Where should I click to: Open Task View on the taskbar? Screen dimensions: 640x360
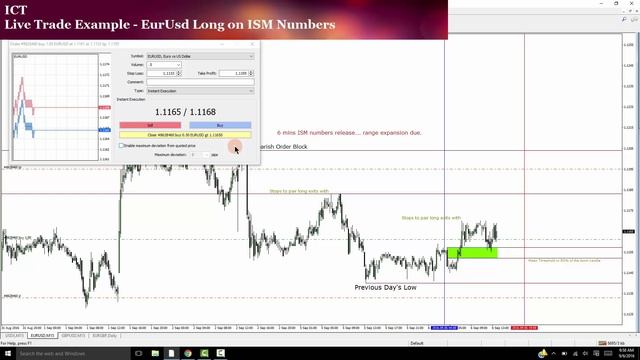tap(138, 353)
